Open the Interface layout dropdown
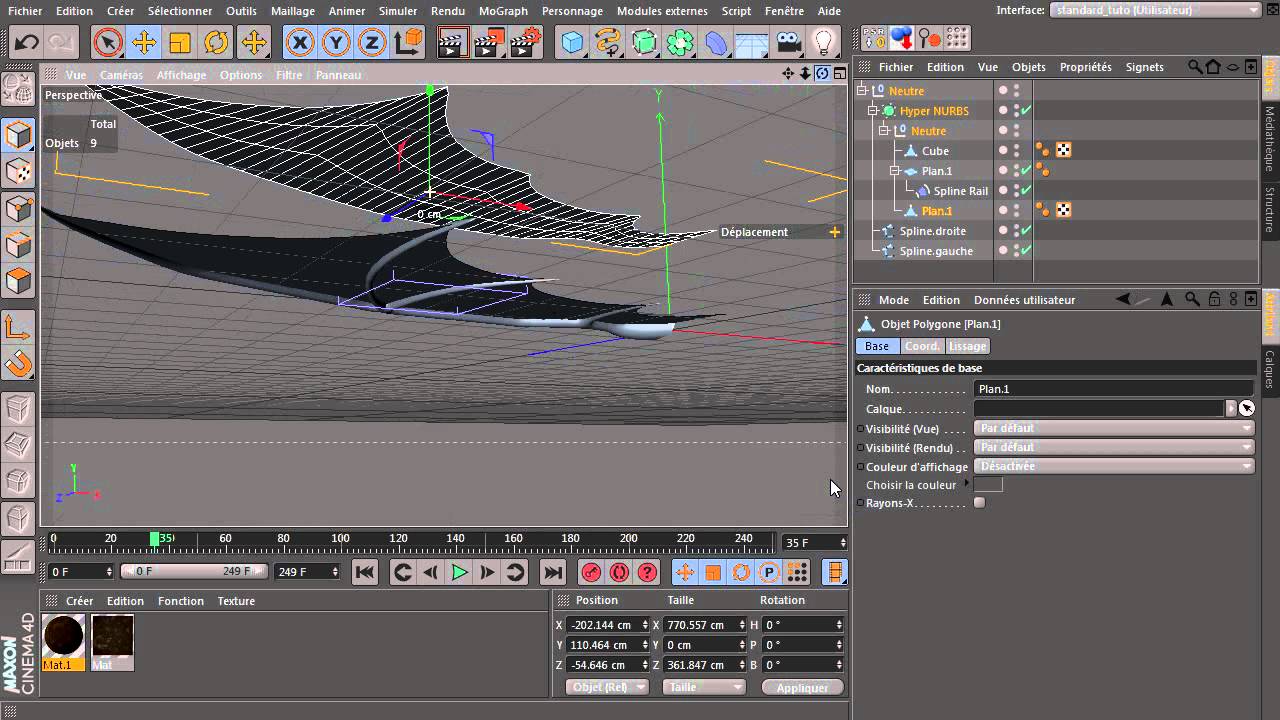1280x720 pixels. (x=1155, y=10)
